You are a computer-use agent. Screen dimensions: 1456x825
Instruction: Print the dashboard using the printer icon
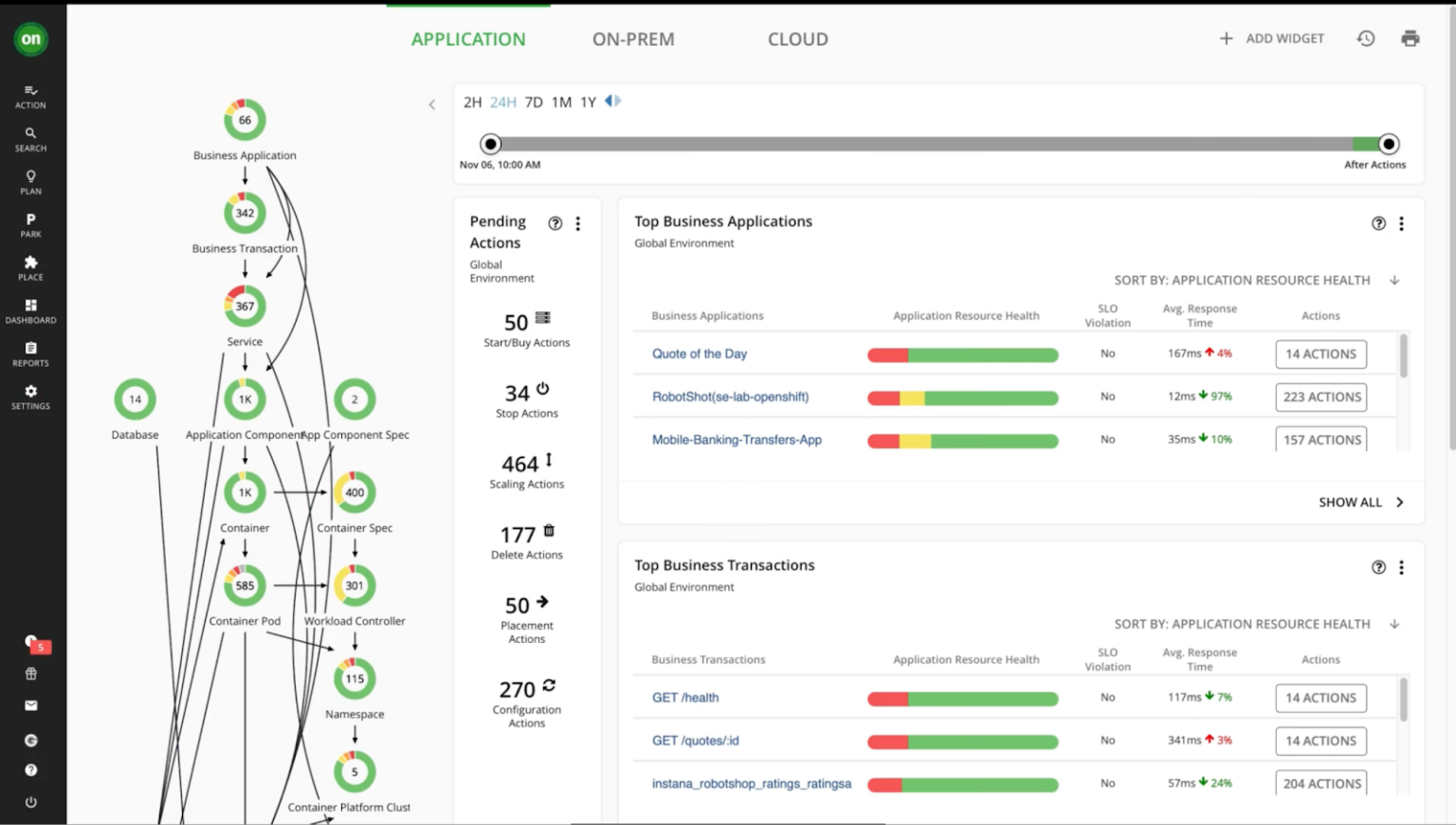(1410, 38)
